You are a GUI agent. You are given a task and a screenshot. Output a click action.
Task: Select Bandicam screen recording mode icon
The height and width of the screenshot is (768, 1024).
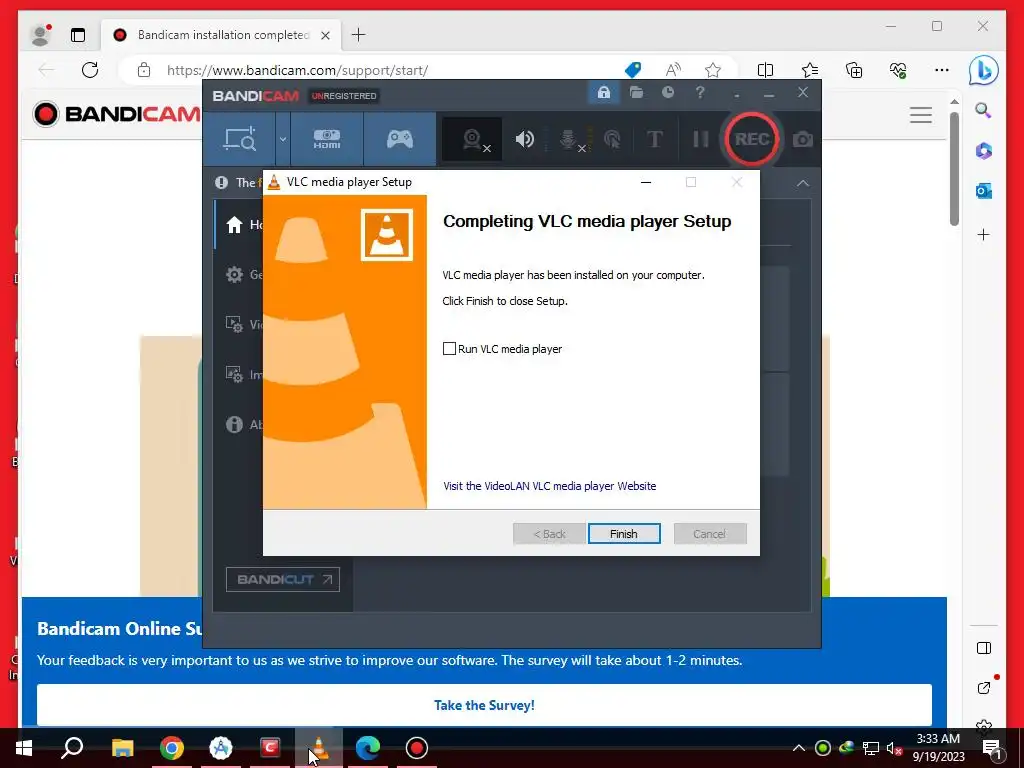click(x=240, y=139)
